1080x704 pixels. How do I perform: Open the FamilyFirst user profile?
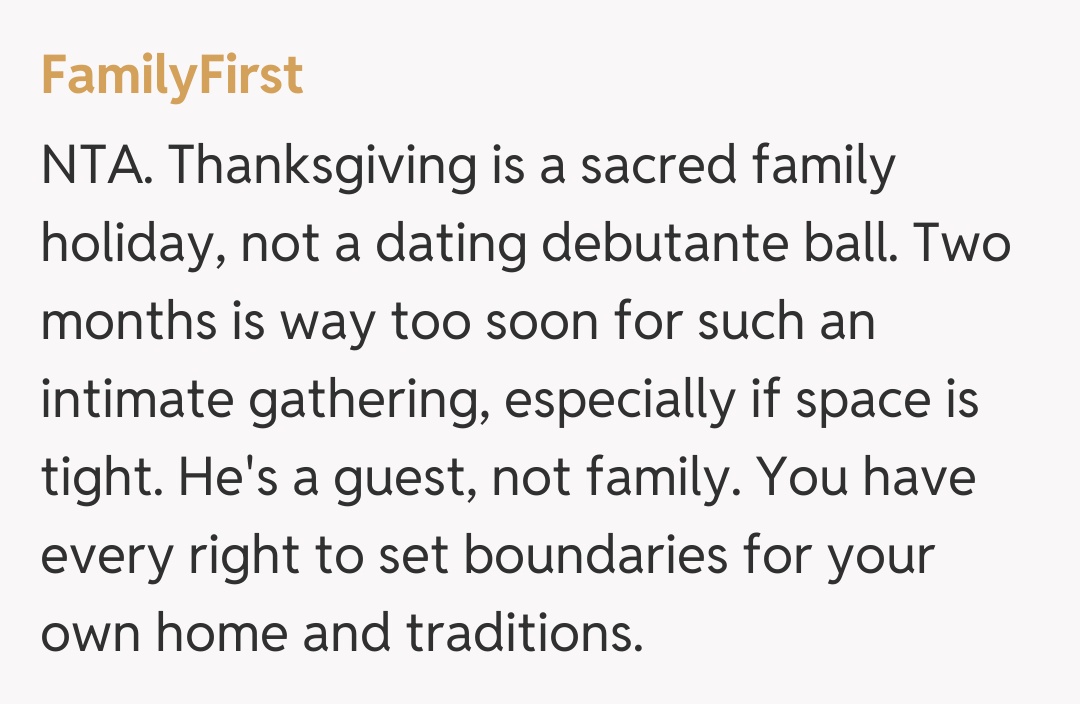(172, 76)
